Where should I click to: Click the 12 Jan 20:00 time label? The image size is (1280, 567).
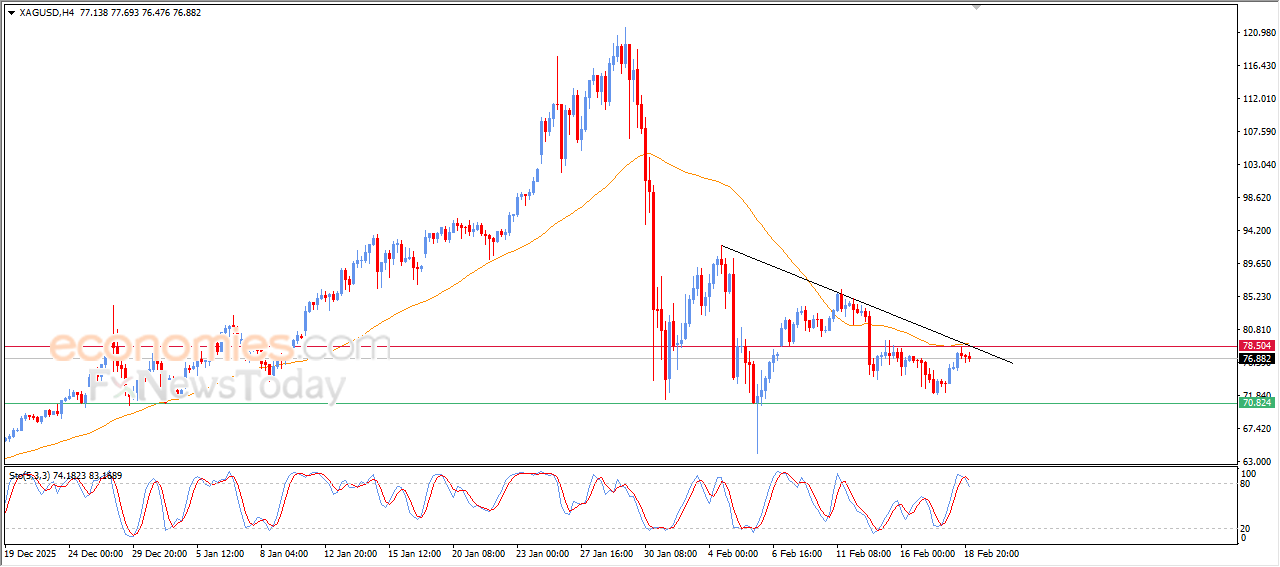pos(351,553)
